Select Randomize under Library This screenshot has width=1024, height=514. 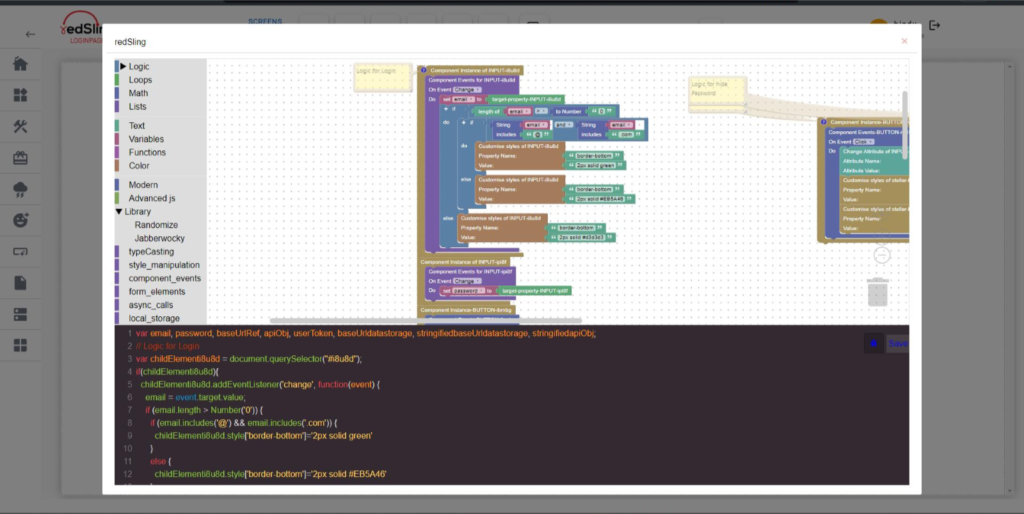tap(156, 225)
